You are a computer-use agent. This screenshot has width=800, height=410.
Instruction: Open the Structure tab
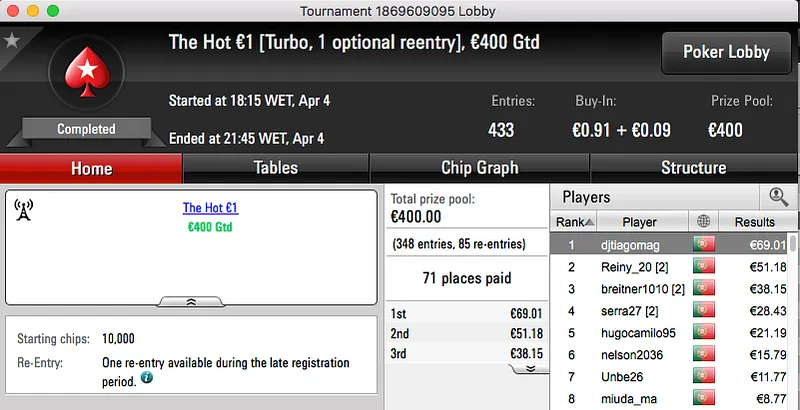[x=693, y=168]
